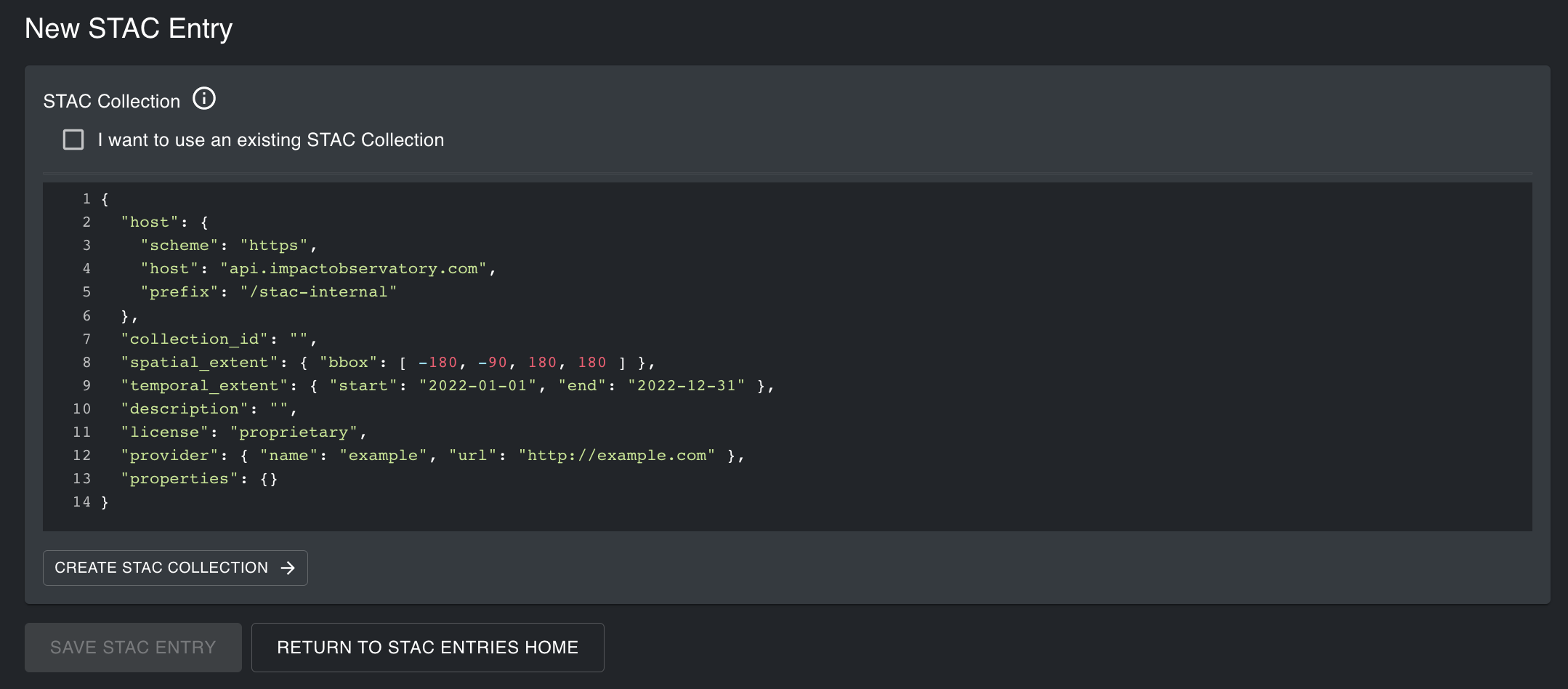Click the -180 bbox number
This screenshot has height=689, width=1568.
(x=438, y=363)
